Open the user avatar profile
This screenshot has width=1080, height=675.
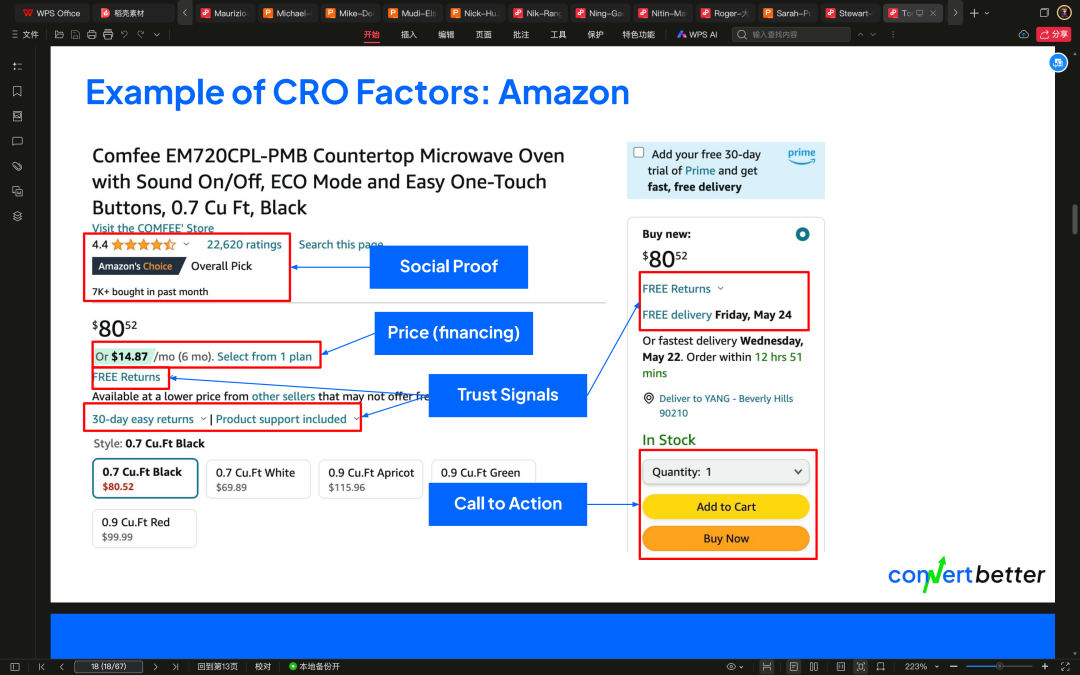coord(1064,13)
